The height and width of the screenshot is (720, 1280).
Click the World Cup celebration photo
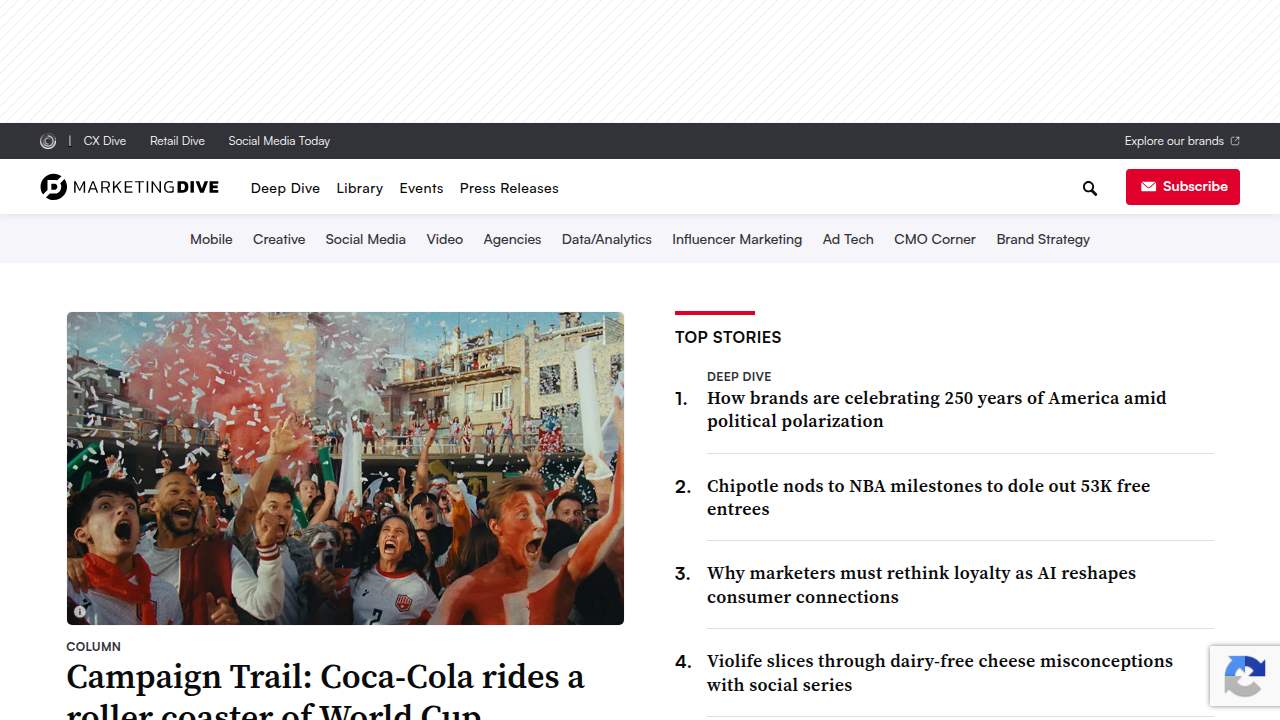click(x=345, y=468)
